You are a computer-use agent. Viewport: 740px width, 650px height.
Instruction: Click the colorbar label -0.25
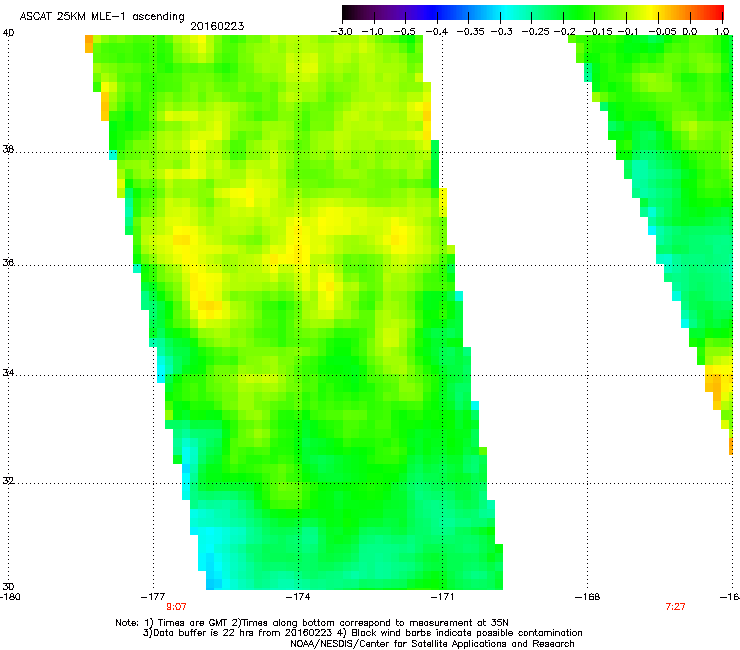[x=536, y=32]
